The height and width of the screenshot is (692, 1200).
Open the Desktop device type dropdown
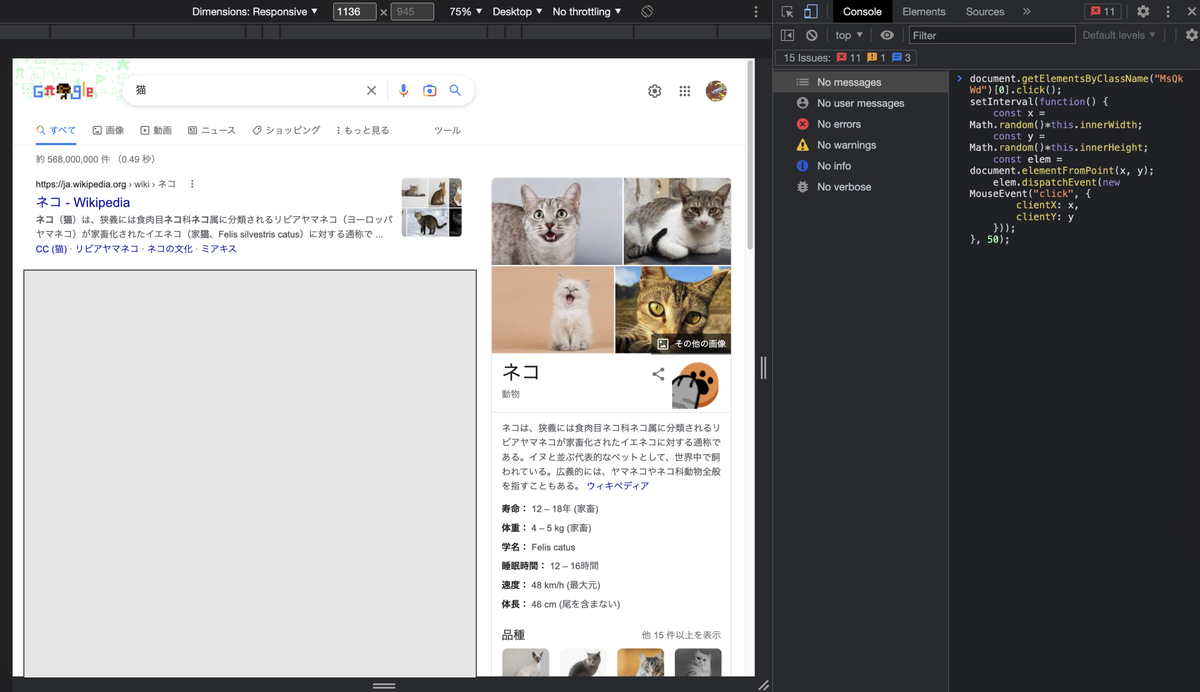pos(517,12)
